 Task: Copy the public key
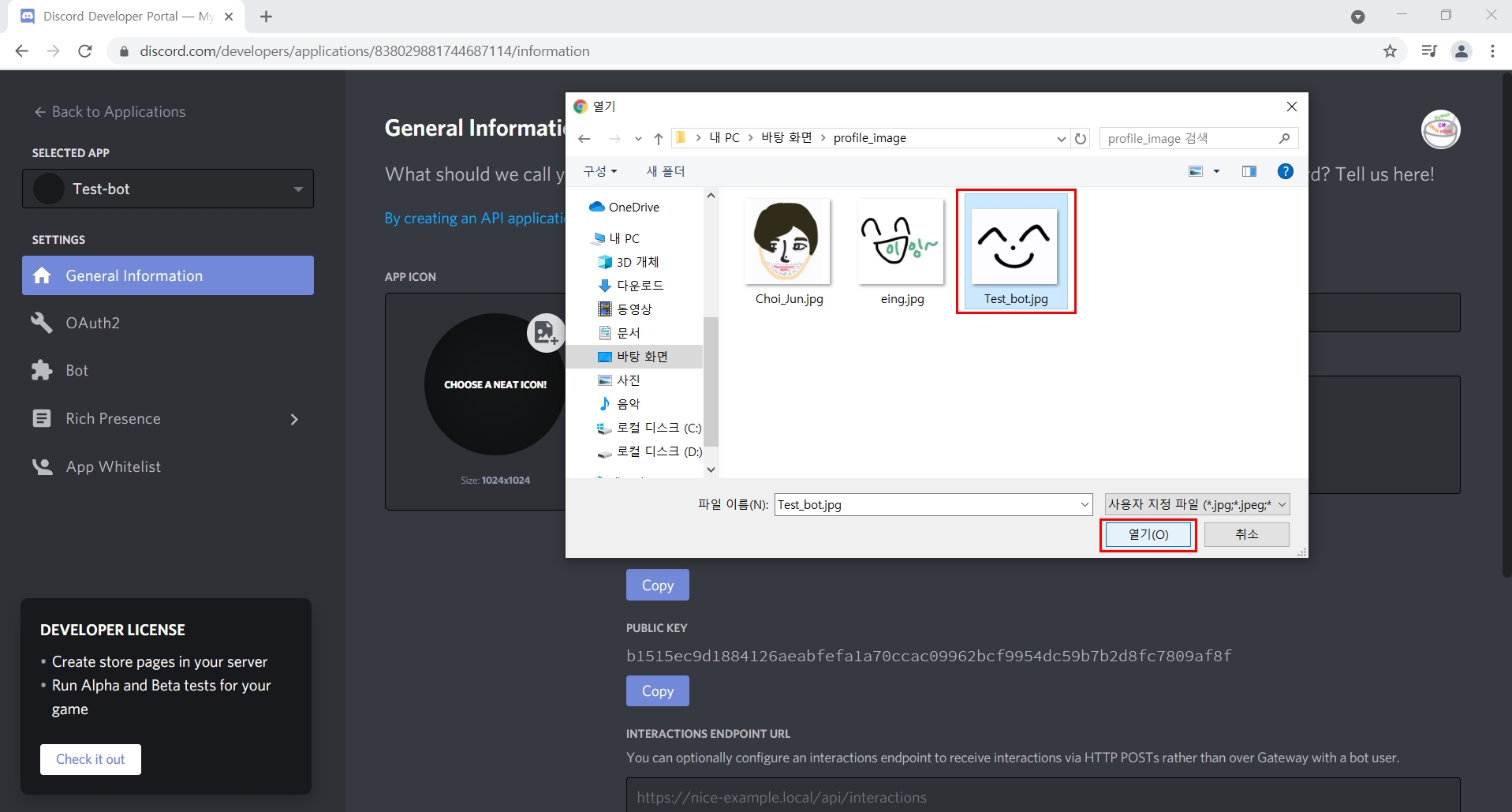coord(658,691)
